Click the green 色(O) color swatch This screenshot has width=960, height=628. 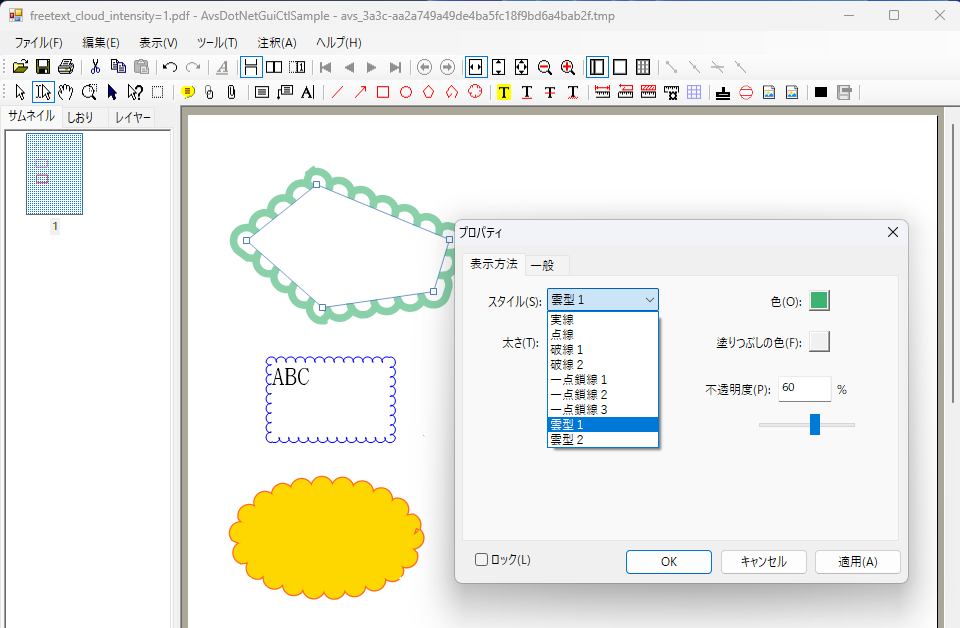(x=819, y=301)
